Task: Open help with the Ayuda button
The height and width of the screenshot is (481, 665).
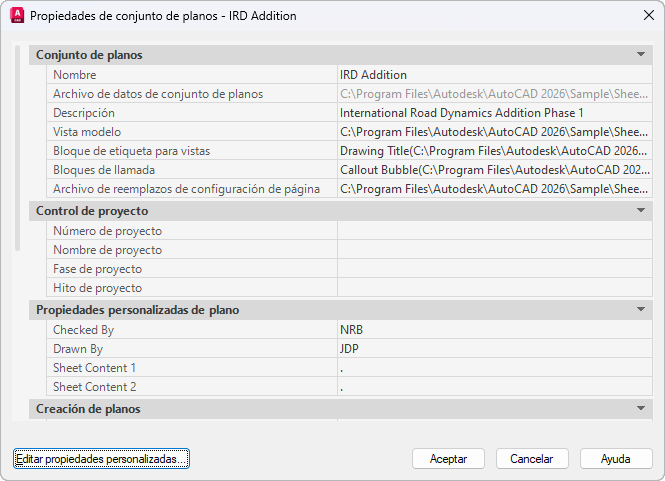Action: coord(615,458)
